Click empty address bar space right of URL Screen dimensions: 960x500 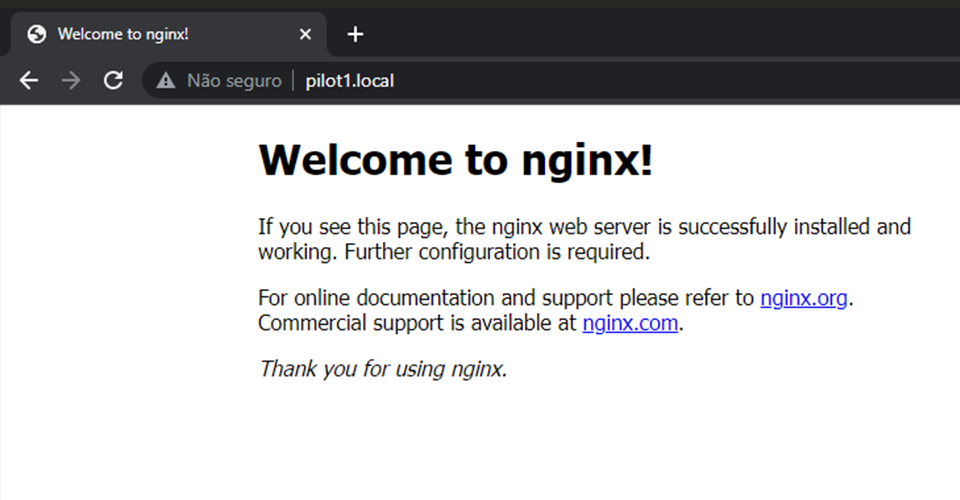click(x=650, y=81)
